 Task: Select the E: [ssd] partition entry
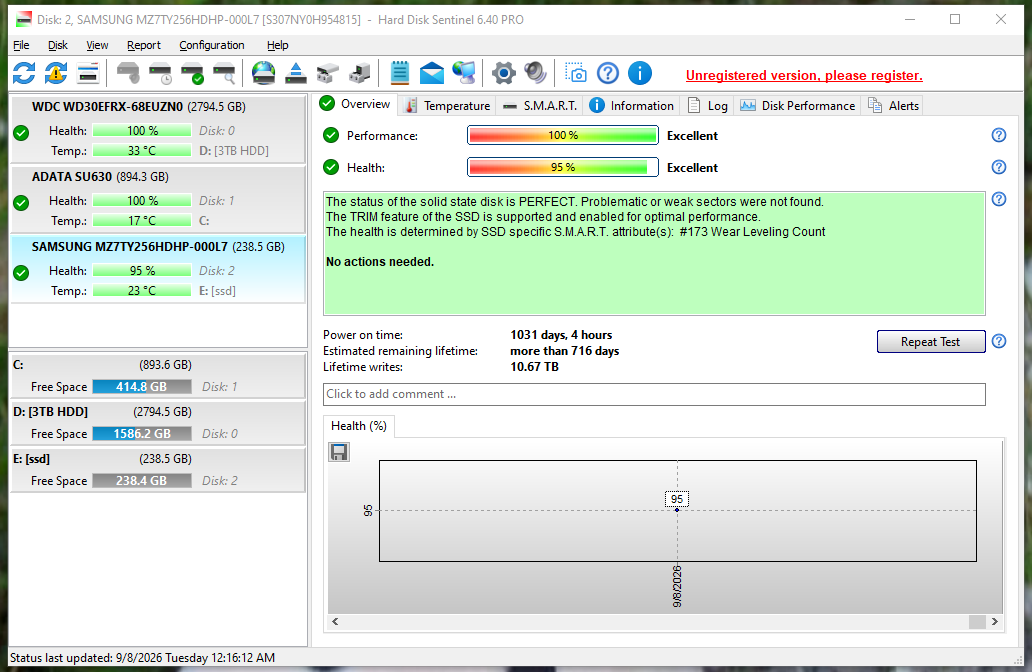click(158, 470)
